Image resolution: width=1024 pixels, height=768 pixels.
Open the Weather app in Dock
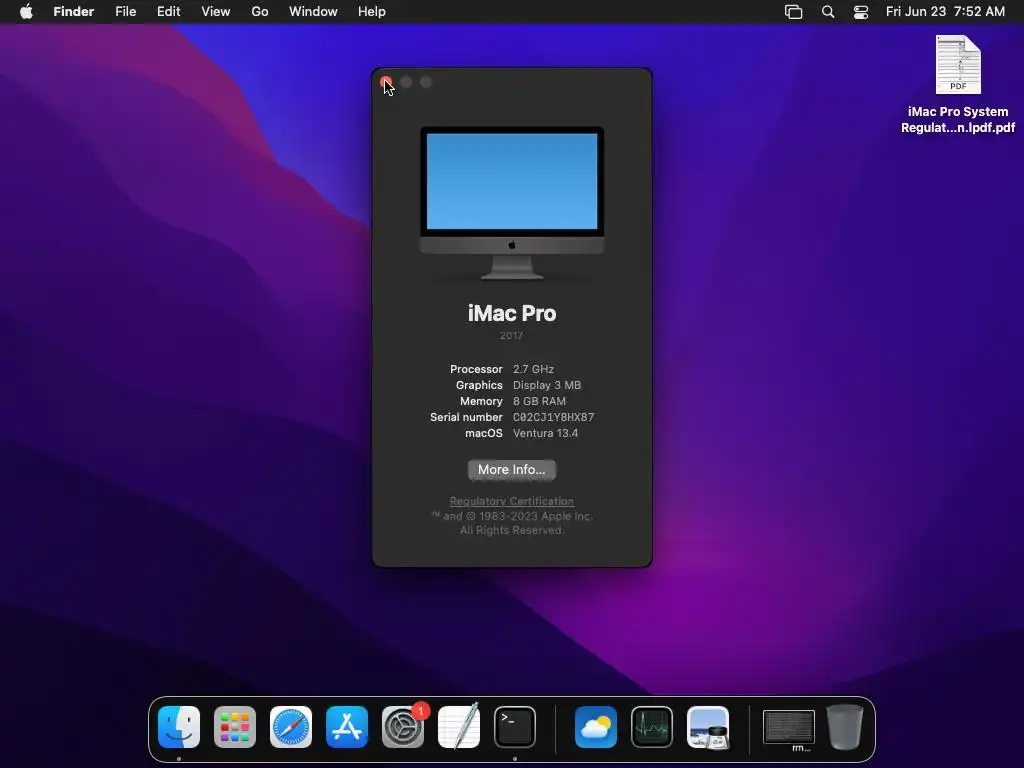(596, 727)
